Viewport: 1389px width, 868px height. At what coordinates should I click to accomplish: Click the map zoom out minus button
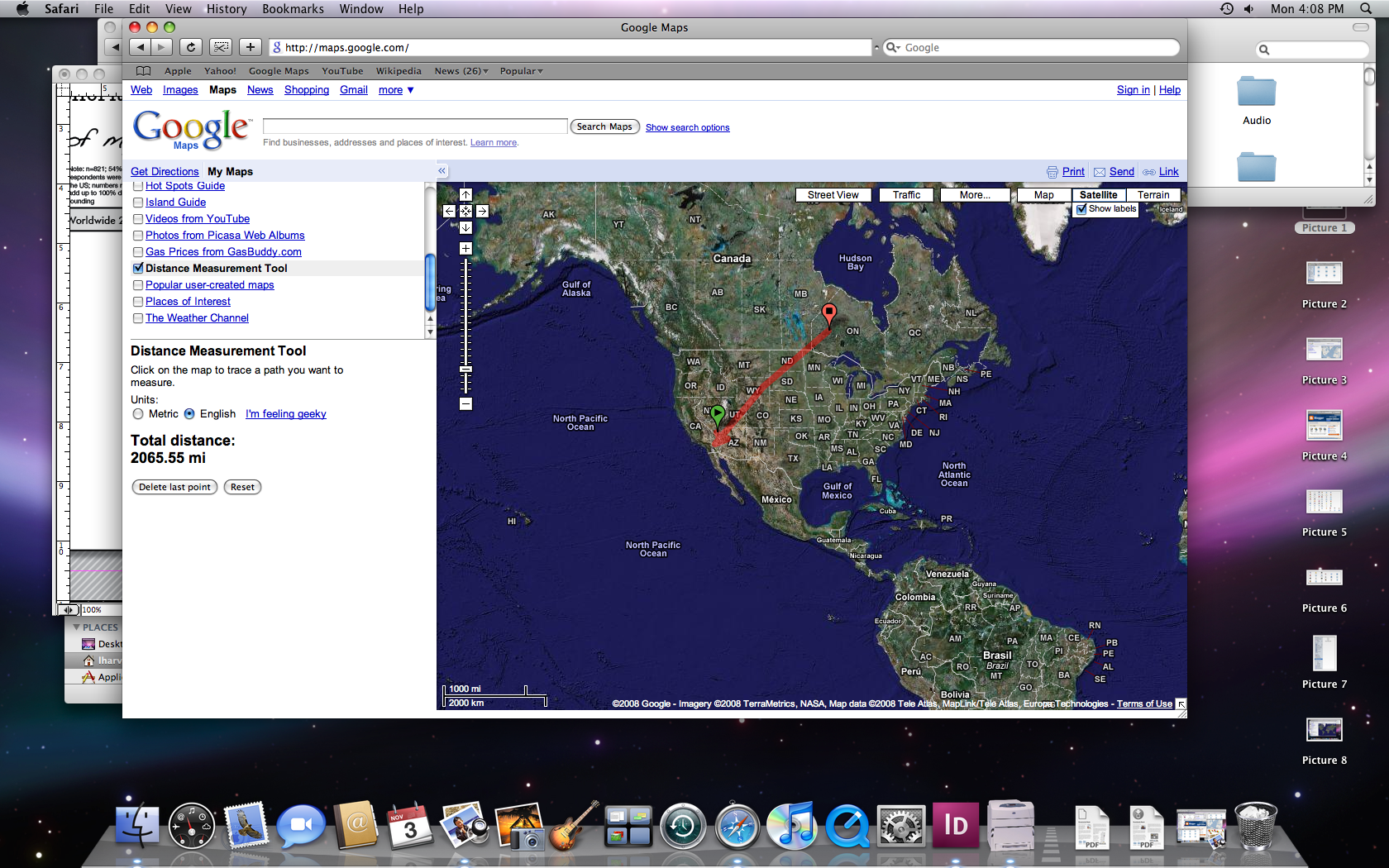pyautogui.click(x=465, y=403)
